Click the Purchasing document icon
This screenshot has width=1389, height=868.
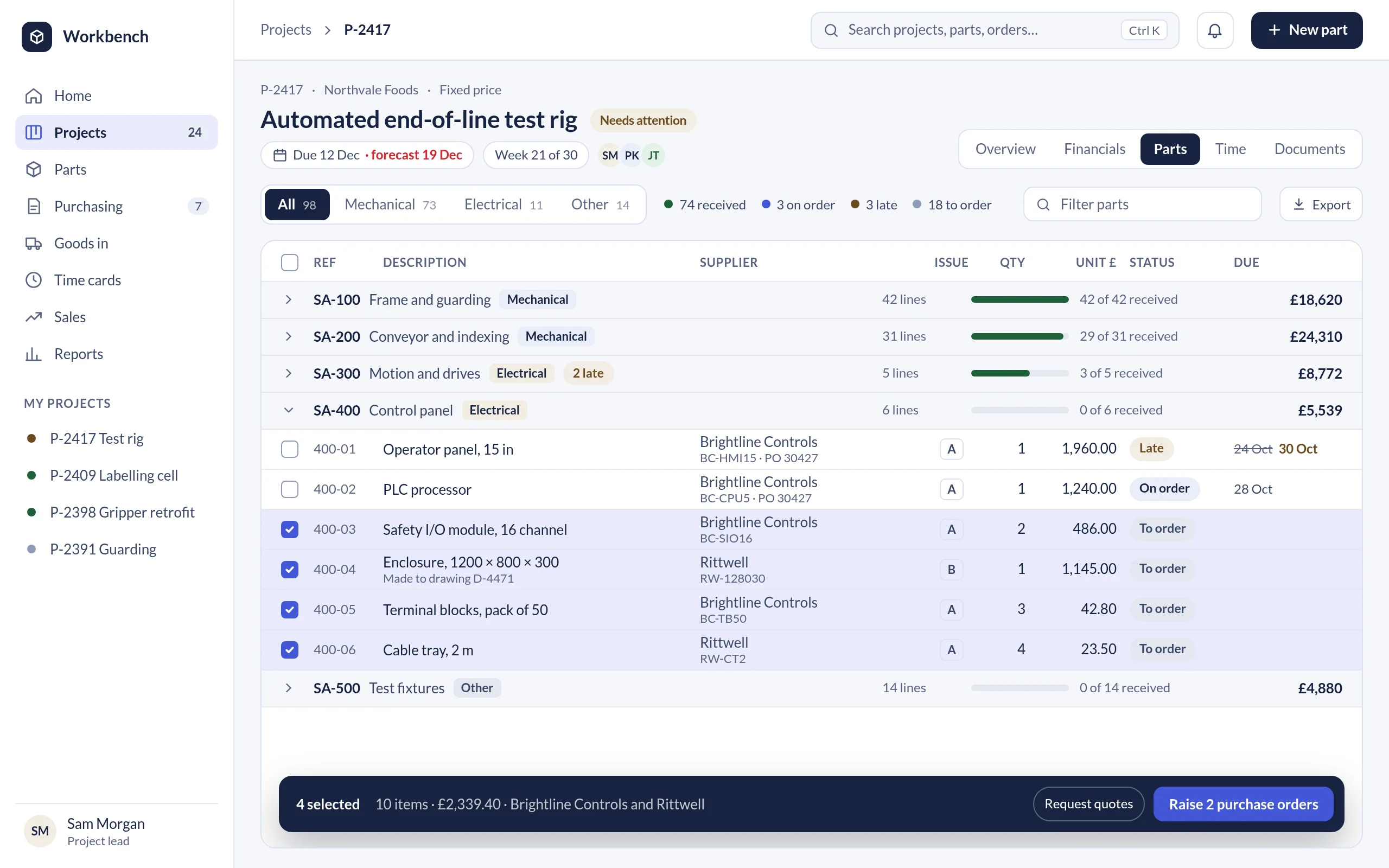[x=34, y=206]
